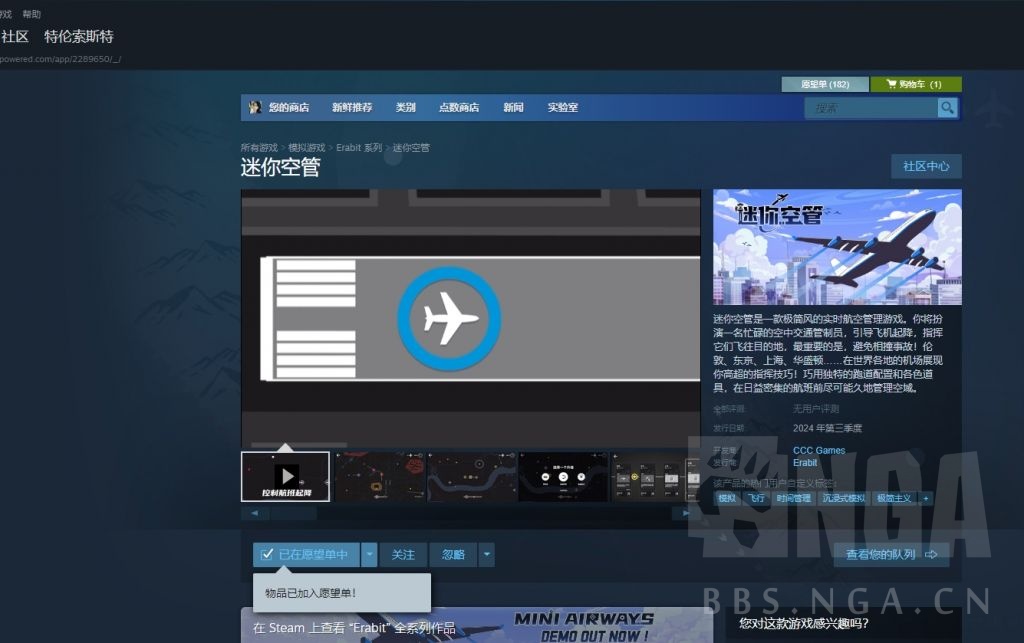Screen dimensions: 1024x643
Task: Toggle following the game via 关注
Action: coord(403,554)
